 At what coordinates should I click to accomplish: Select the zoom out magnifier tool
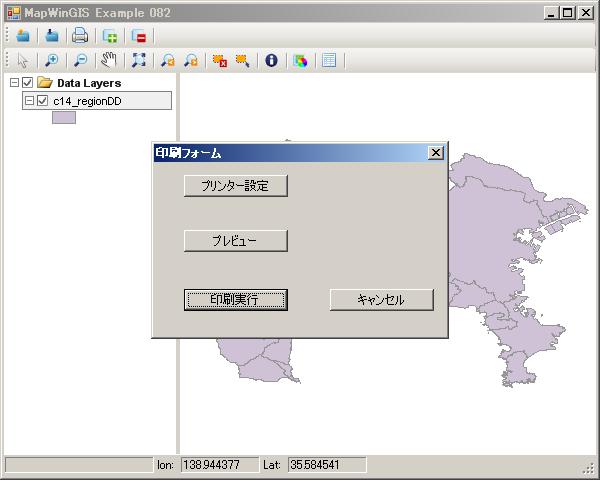tap(81, 60)
